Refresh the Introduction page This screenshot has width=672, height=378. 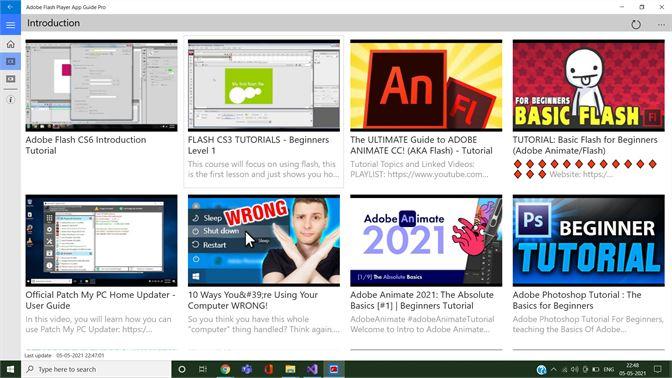pos(636,24)
